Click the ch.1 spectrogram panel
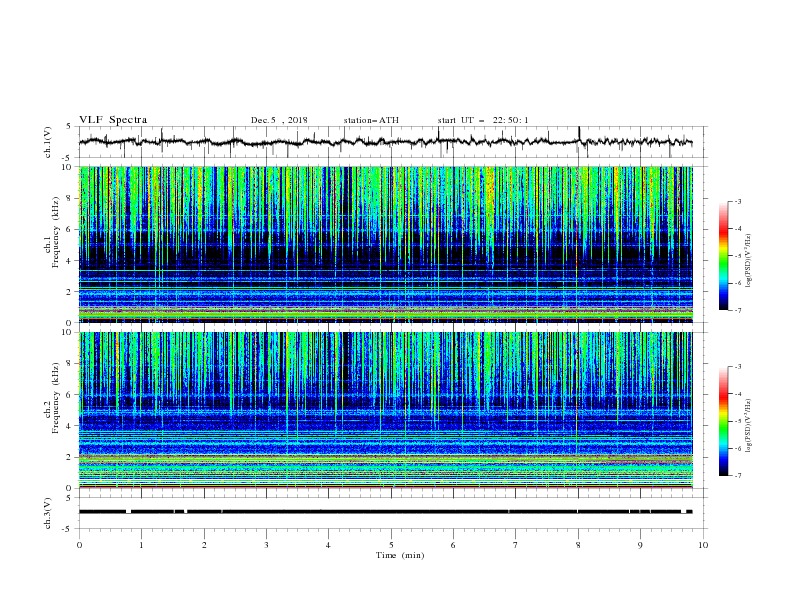Viewport: 792px width, 612px height. coord(385,244)
